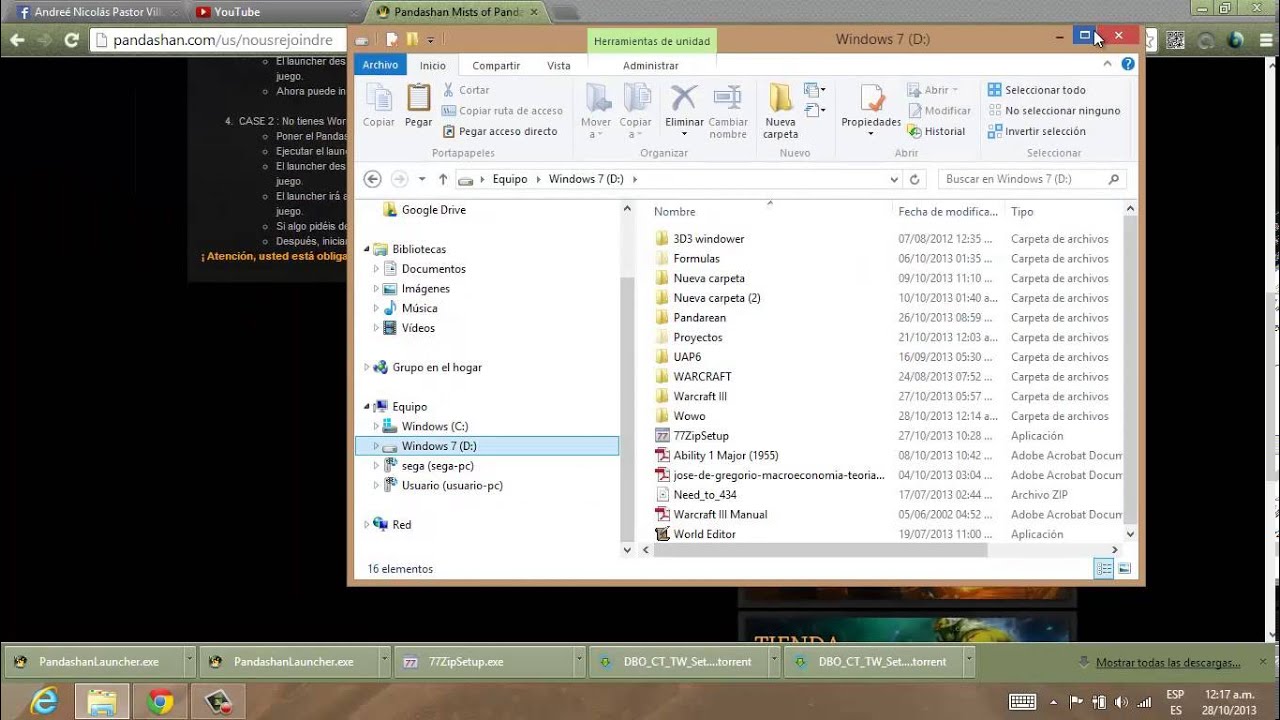Switch to the Inicio ribbon tab

pos(433,65)
